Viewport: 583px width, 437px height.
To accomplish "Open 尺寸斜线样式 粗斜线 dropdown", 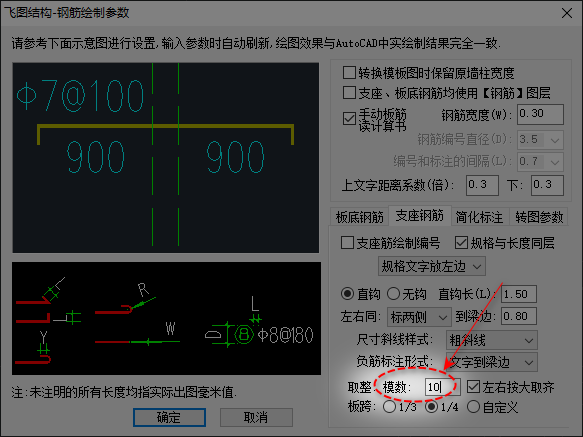I will coord(492,340).
